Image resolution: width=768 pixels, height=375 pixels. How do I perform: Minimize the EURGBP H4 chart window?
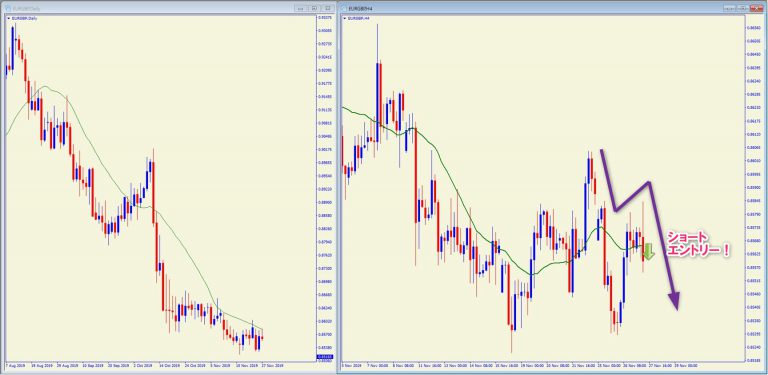[730, 8]
